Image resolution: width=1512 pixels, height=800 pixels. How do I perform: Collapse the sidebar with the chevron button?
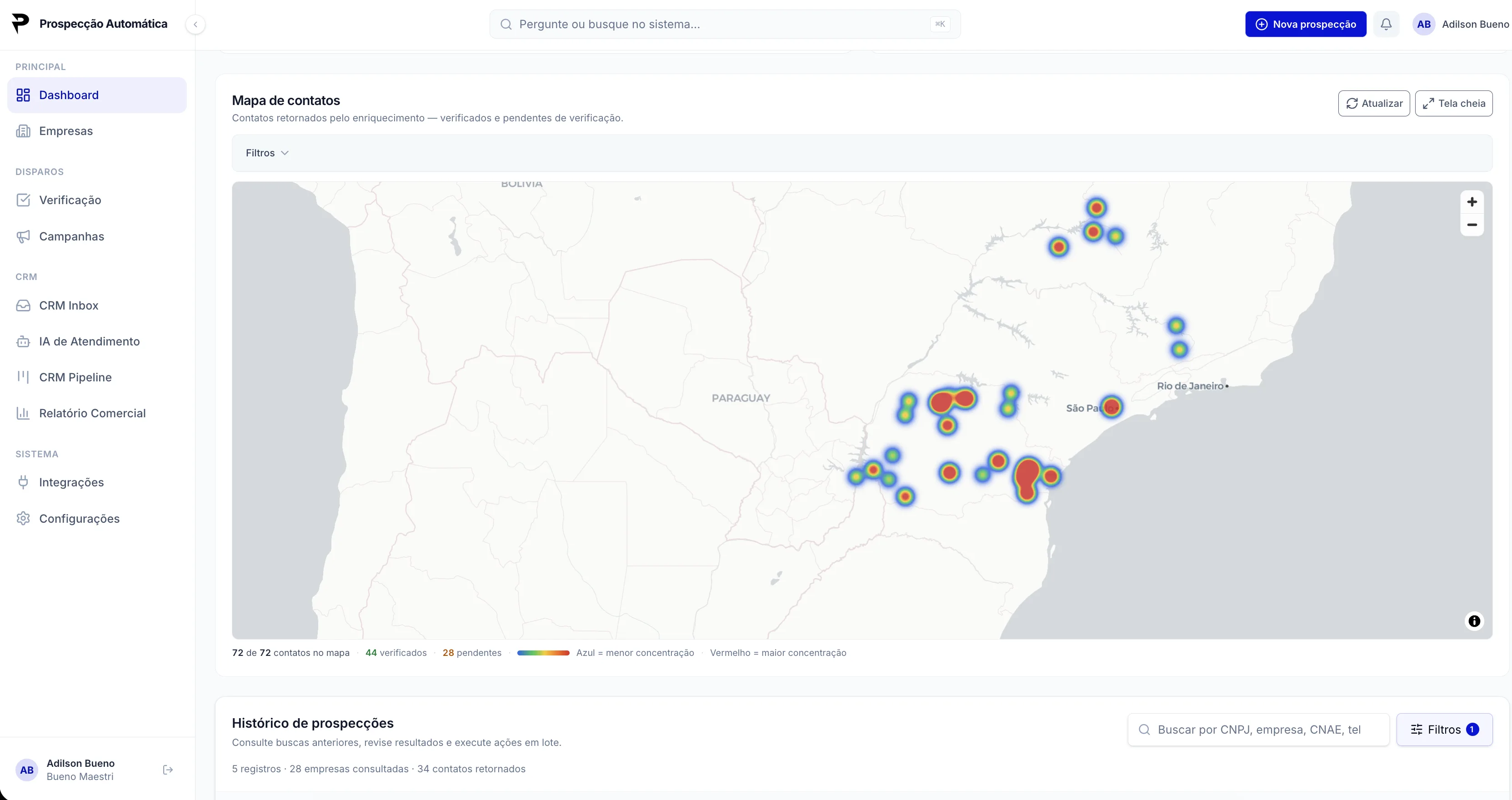[195, 24]
